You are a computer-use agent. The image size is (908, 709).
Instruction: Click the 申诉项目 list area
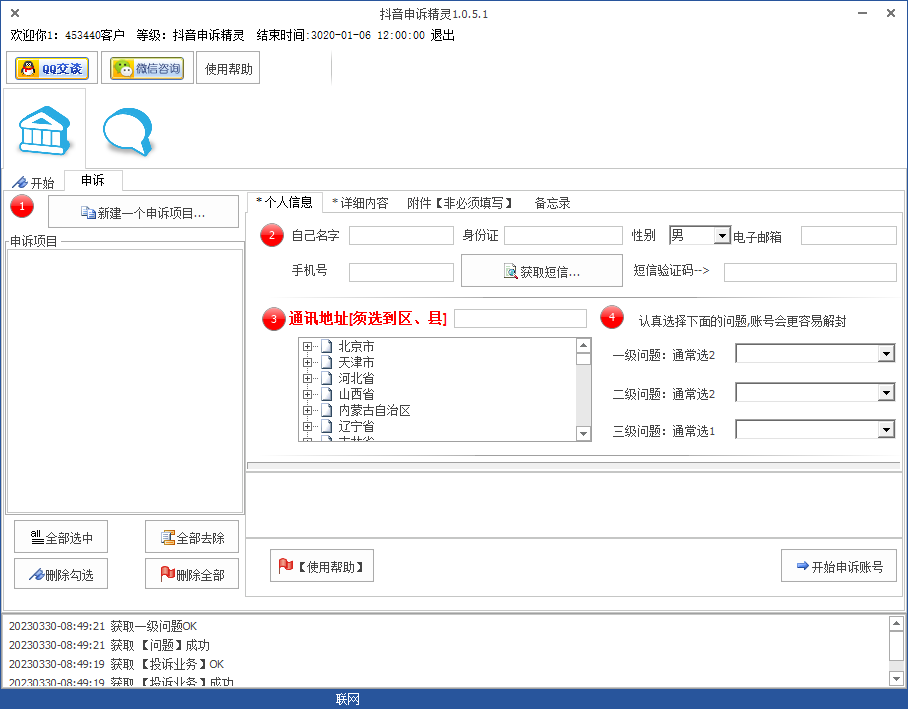125,381
